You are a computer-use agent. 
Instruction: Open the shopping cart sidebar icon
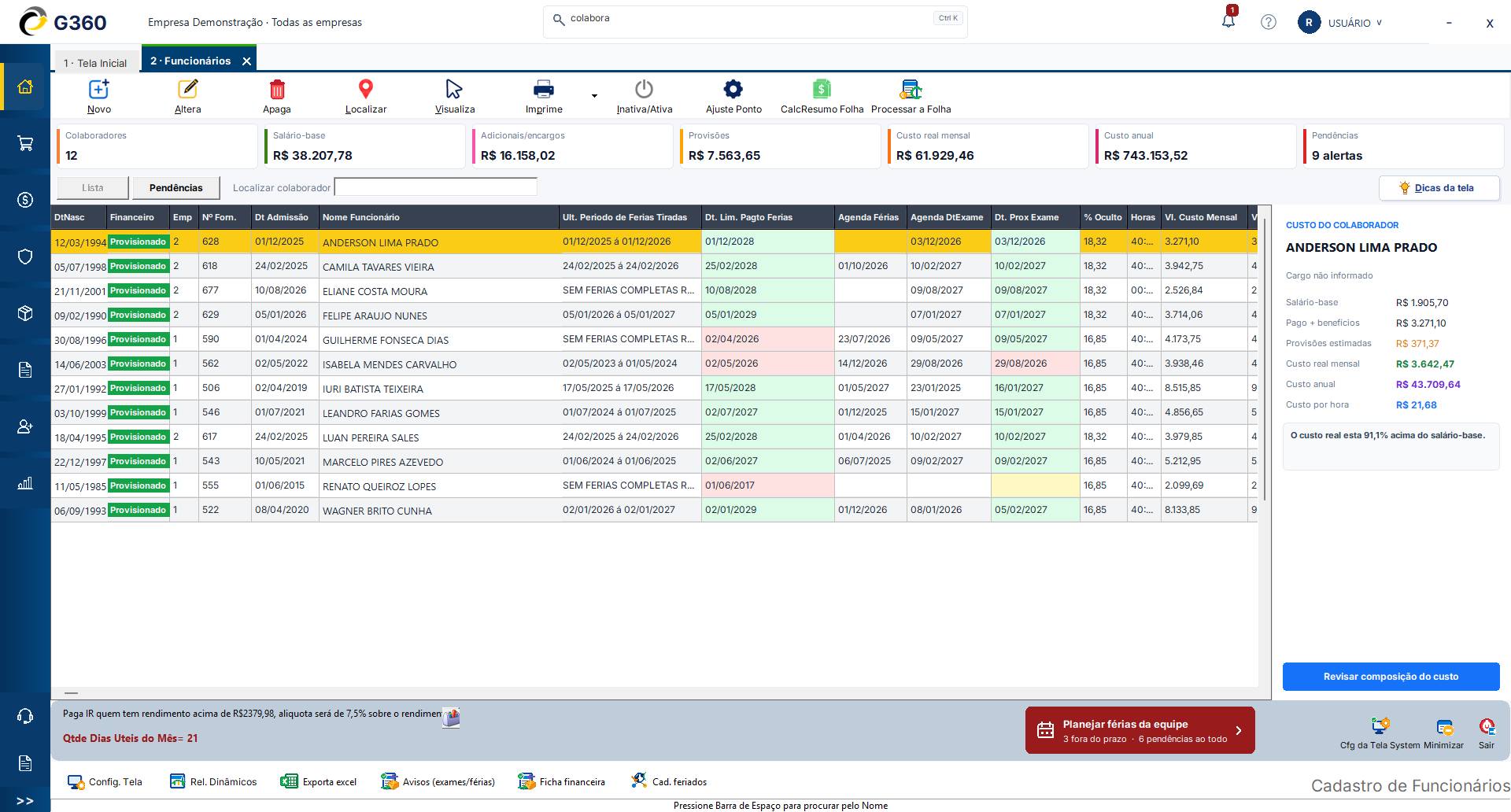pos(25,143)
